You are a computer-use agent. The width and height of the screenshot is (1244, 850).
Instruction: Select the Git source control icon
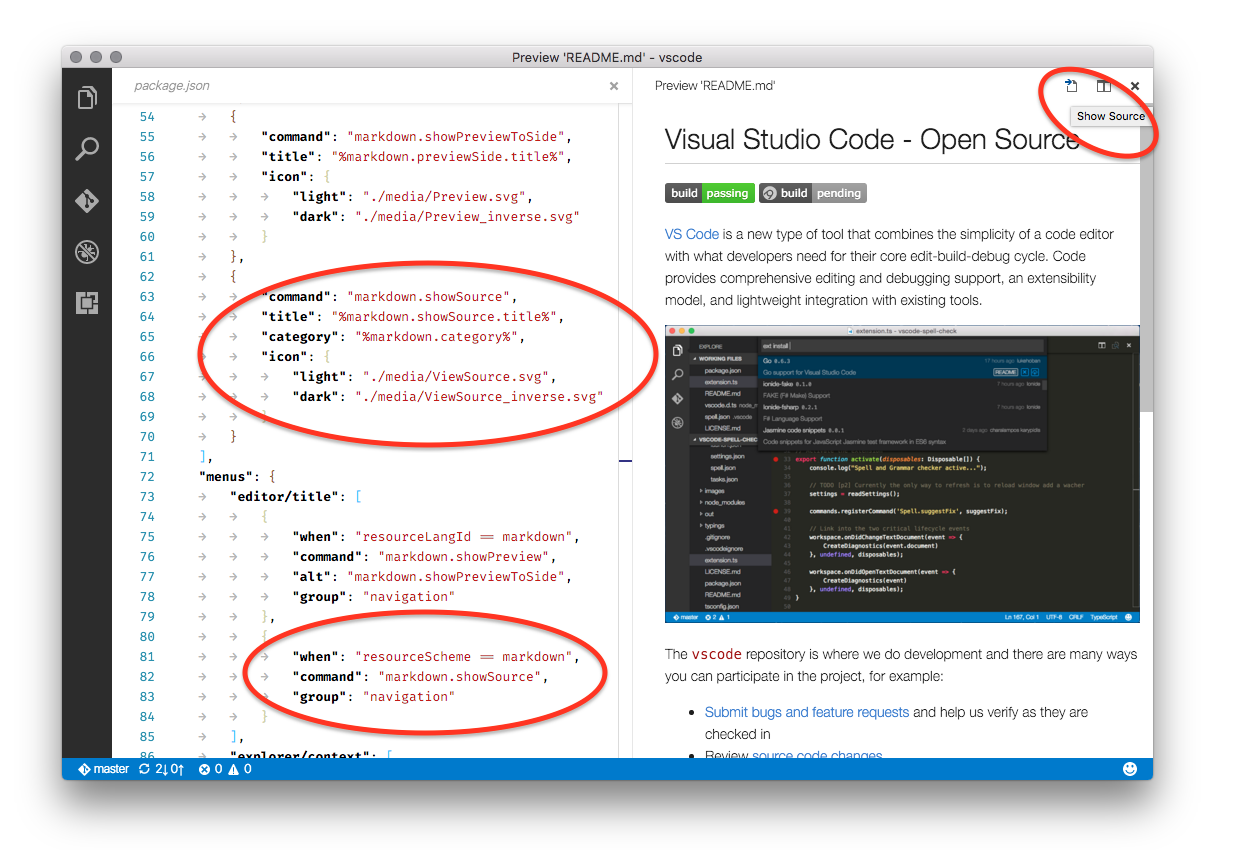pyautogui.click(x=86, y=200)
